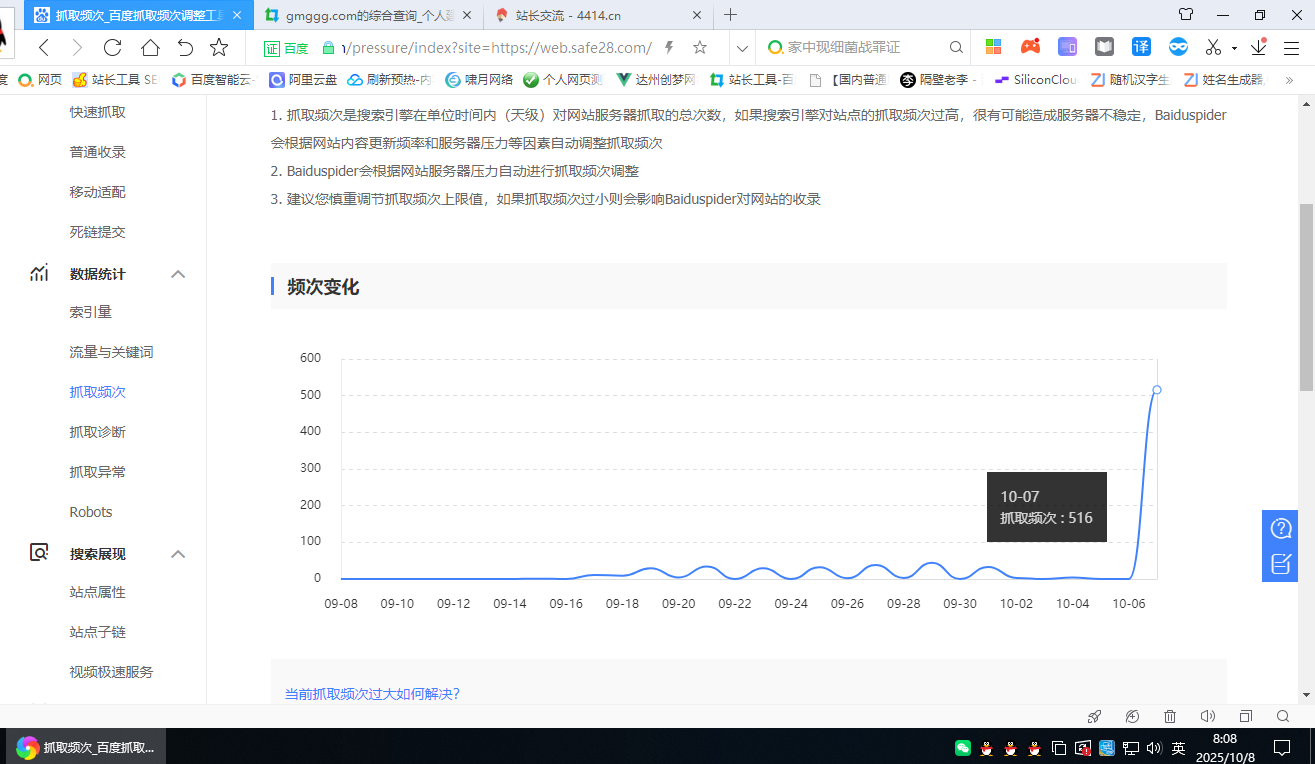Click the 10-07 data point on the chart
The height and width of the screenshot is (764, 1315).
[1157, 390]
